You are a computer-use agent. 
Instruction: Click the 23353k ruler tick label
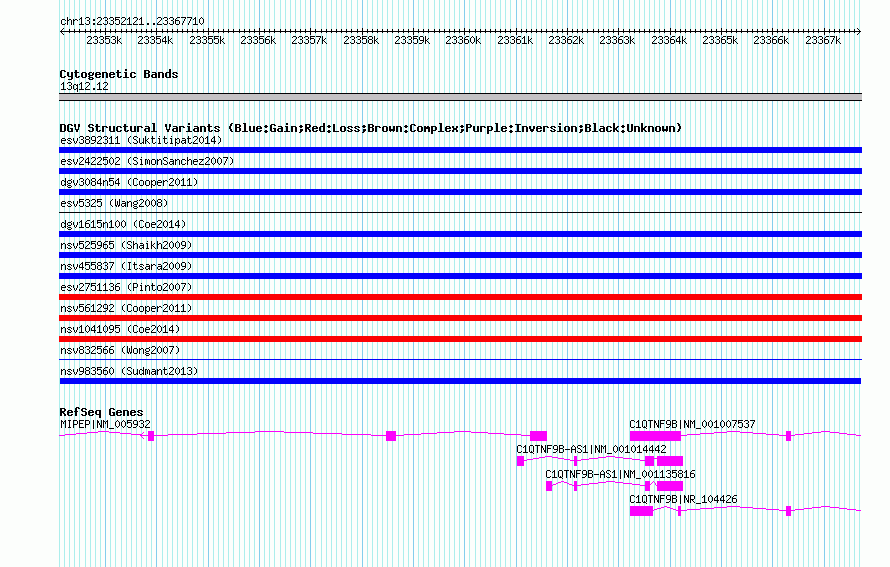[x=104, y=40]
